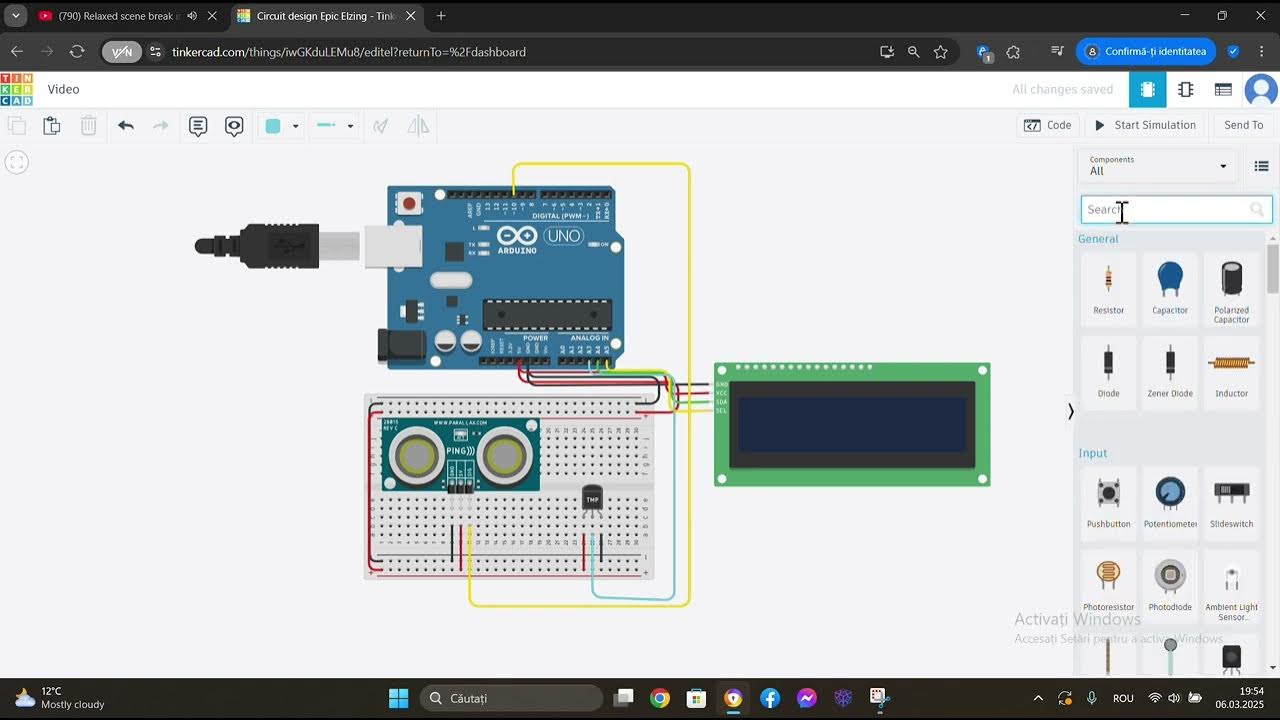1280x720 pixels.
Task: Select the Resistor component
Action: (1108, 288)
